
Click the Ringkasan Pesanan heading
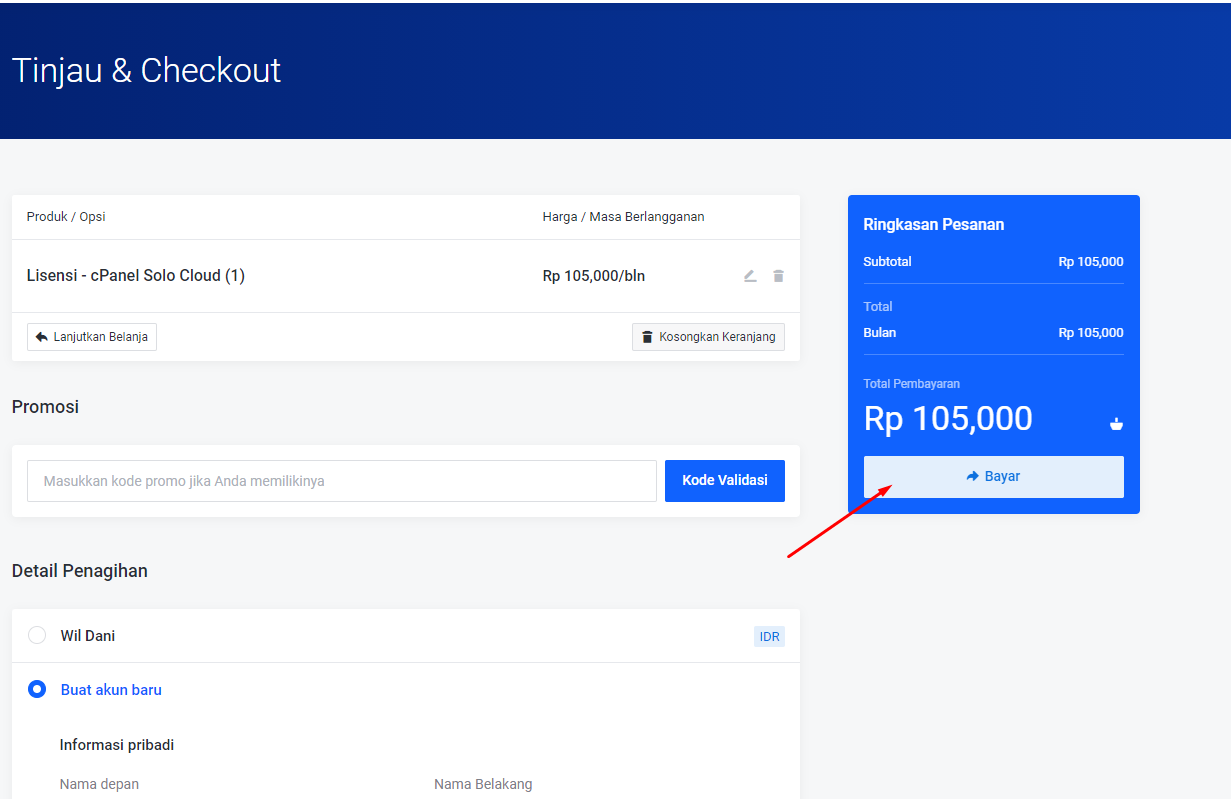point(933,225)
